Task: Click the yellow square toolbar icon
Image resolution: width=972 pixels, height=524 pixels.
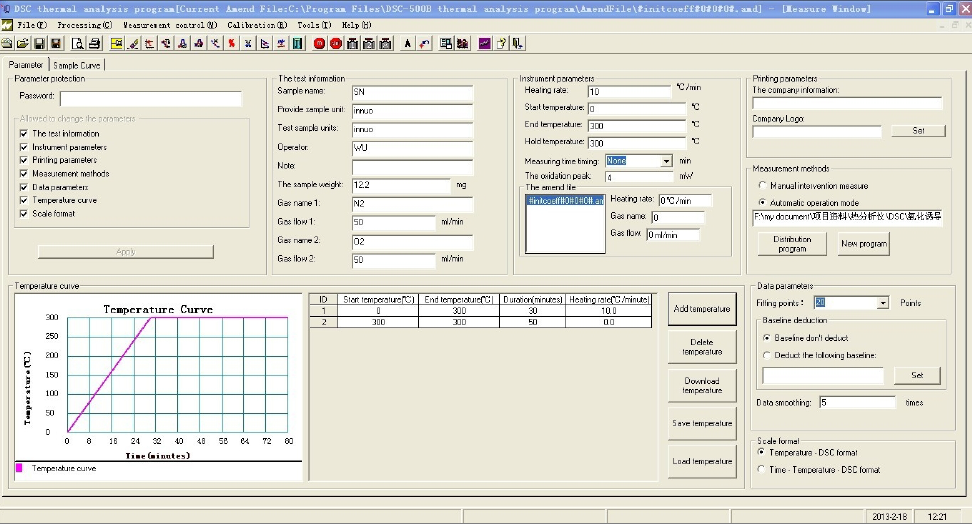Action: (117, 43)
